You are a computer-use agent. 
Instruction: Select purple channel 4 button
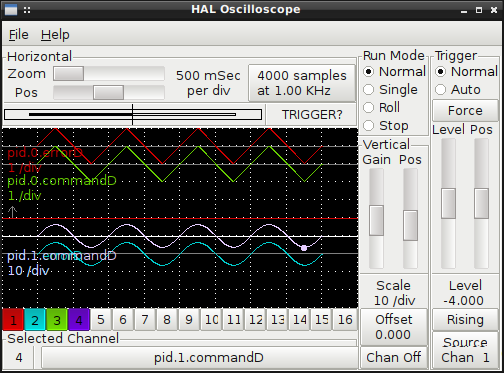pyautogui.click(x=79, y=320)
